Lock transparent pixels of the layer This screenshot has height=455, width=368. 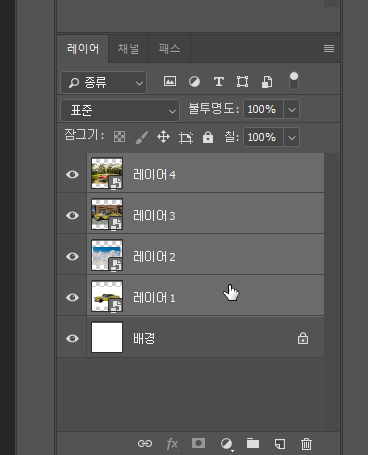119,137
